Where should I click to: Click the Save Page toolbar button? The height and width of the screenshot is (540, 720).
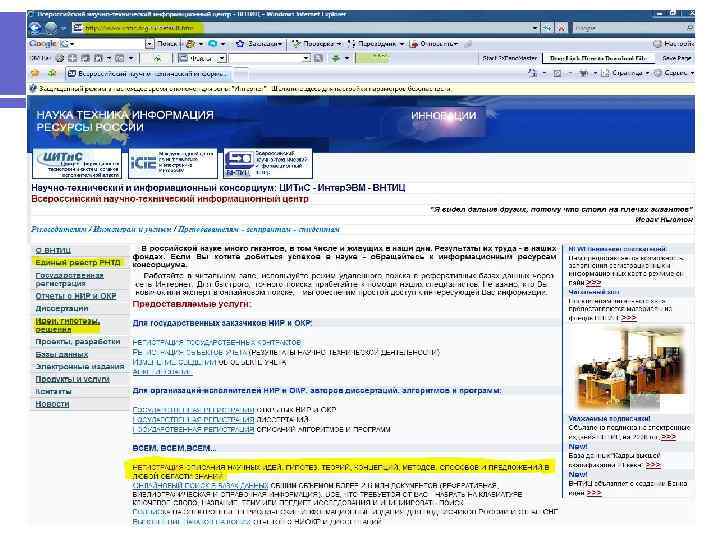tap(676, 58)
